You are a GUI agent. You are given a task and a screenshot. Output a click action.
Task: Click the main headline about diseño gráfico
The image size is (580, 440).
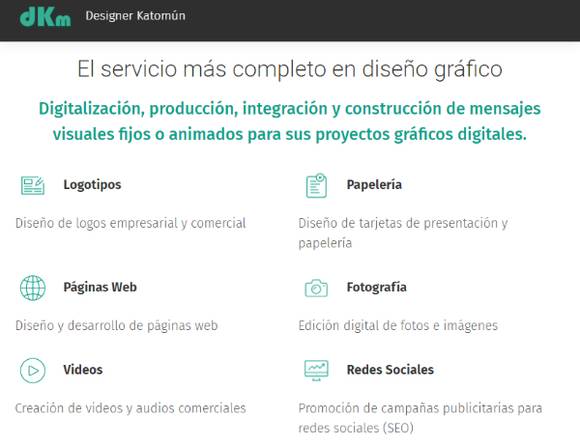pyautogui.click(x=290, y=69)
